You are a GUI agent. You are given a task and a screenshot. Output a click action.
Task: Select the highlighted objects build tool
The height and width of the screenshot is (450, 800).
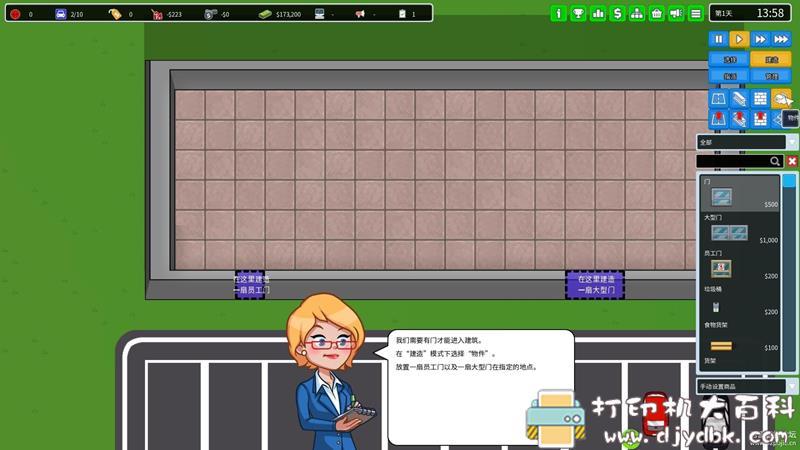[x=781, y=99]
